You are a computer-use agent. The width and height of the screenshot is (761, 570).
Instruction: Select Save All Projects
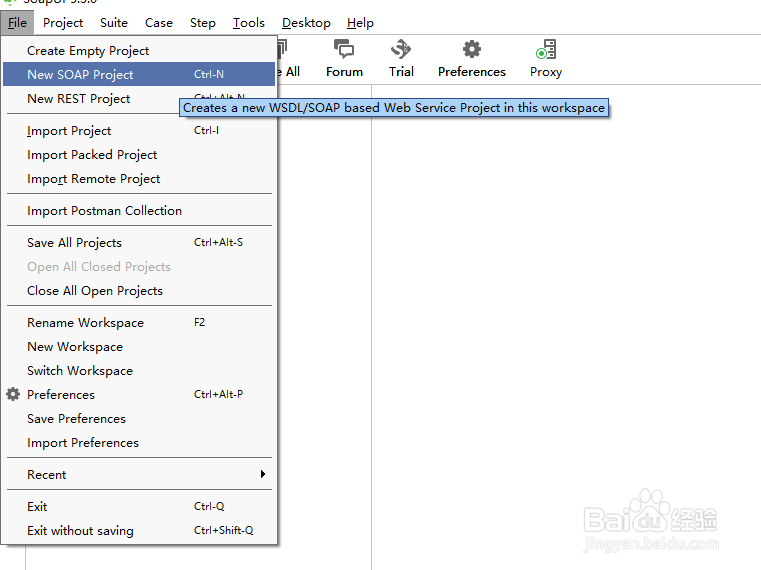point(139,242)
